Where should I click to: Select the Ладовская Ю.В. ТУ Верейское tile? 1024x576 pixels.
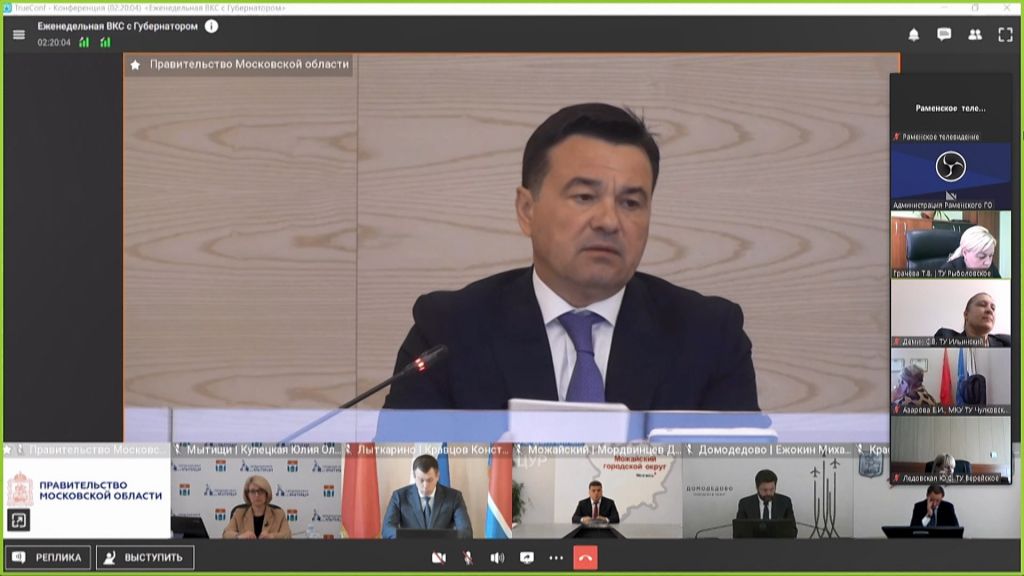click(x=951, y=450)
